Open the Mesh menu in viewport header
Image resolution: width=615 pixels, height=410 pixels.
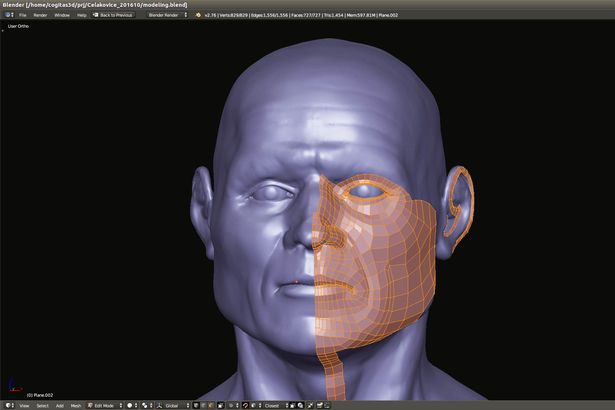tap(75, 405)
